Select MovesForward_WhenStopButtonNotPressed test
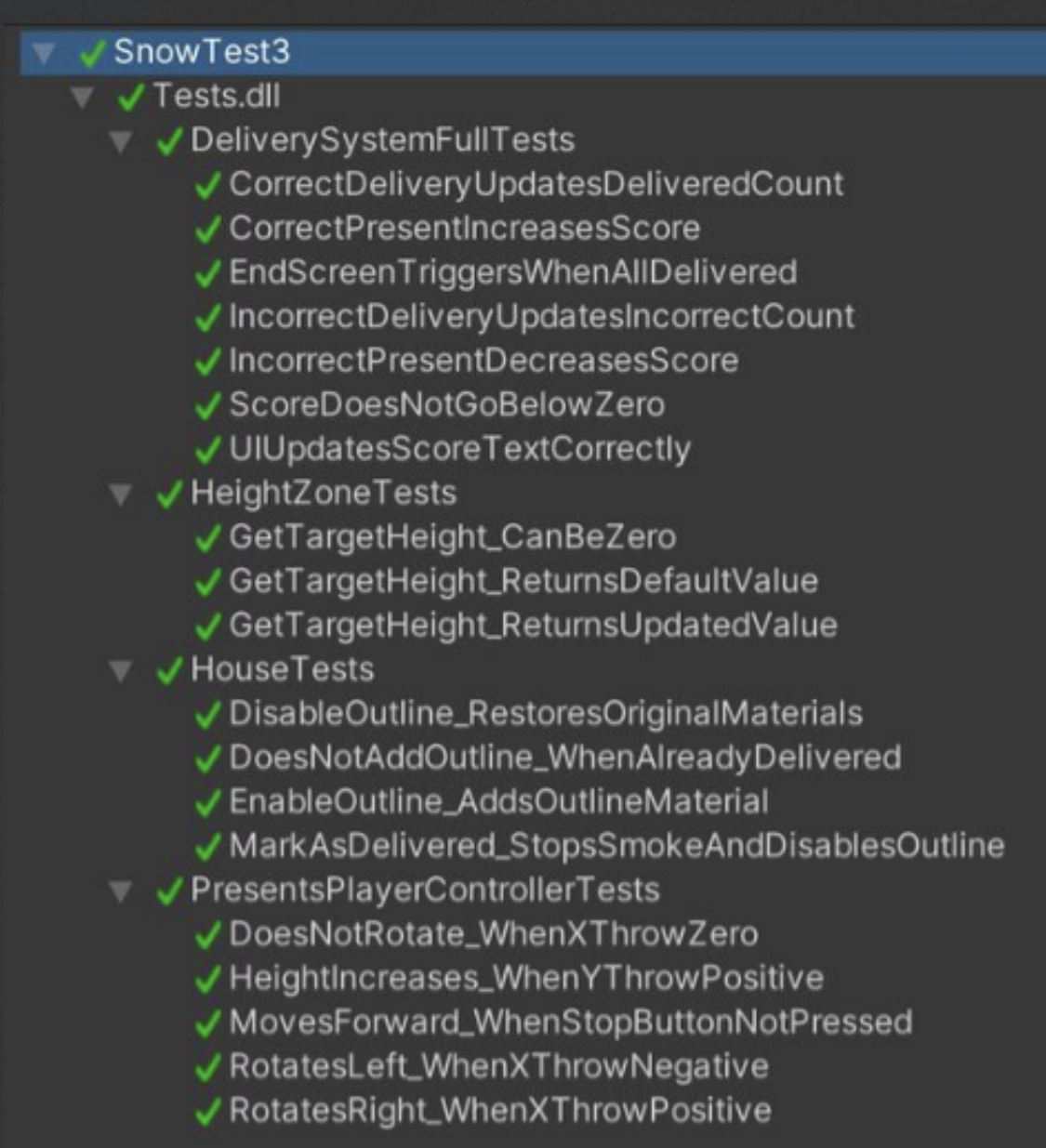This screenshot has width=1046, height=1148. (570, 1023)
